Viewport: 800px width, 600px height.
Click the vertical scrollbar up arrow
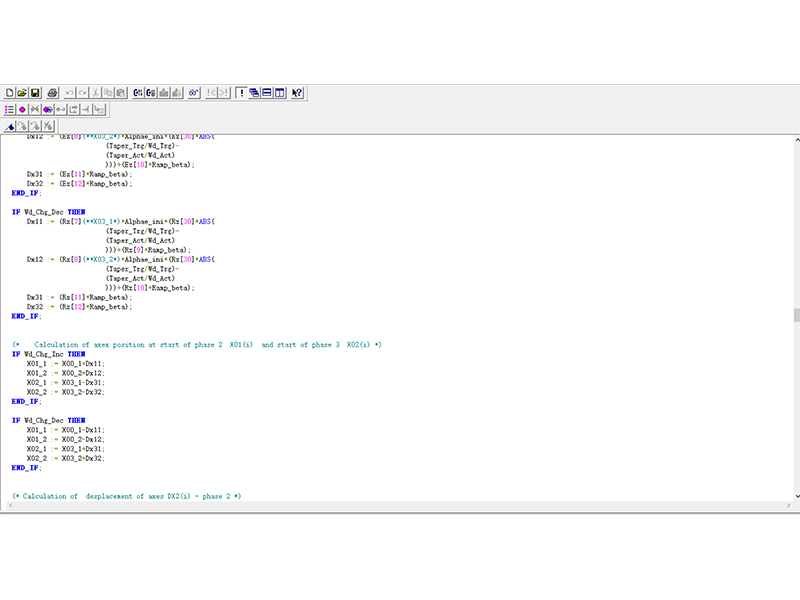click(x=796, y=139)
